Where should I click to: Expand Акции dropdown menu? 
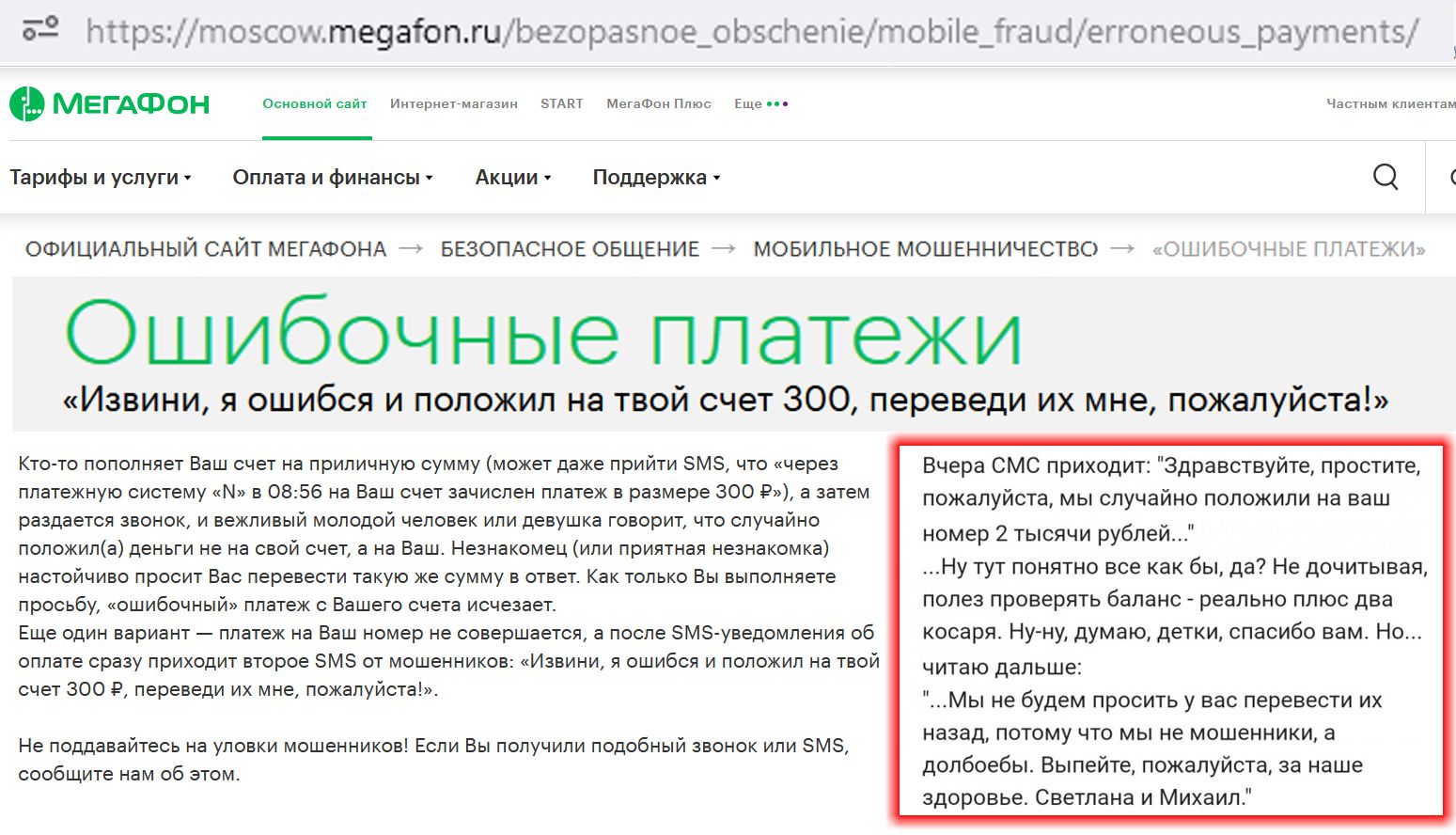pos(513,177)
